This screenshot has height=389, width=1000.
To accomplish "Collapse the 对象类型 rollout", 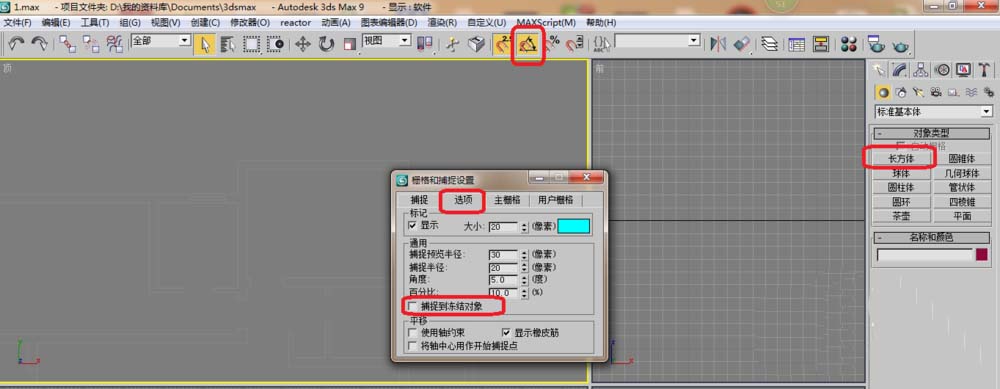I will click(932, 133).
